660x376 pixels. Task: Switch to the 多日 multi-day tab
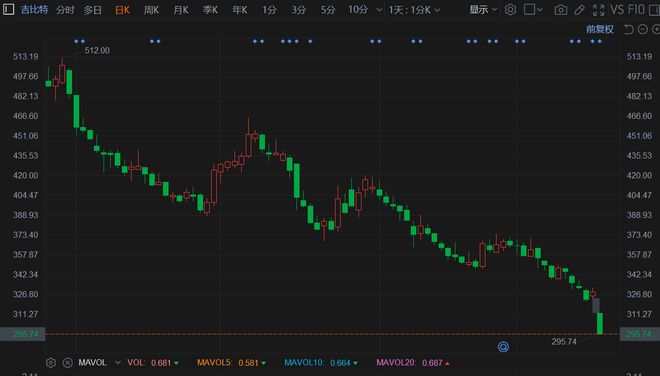[x=93, y=10]
